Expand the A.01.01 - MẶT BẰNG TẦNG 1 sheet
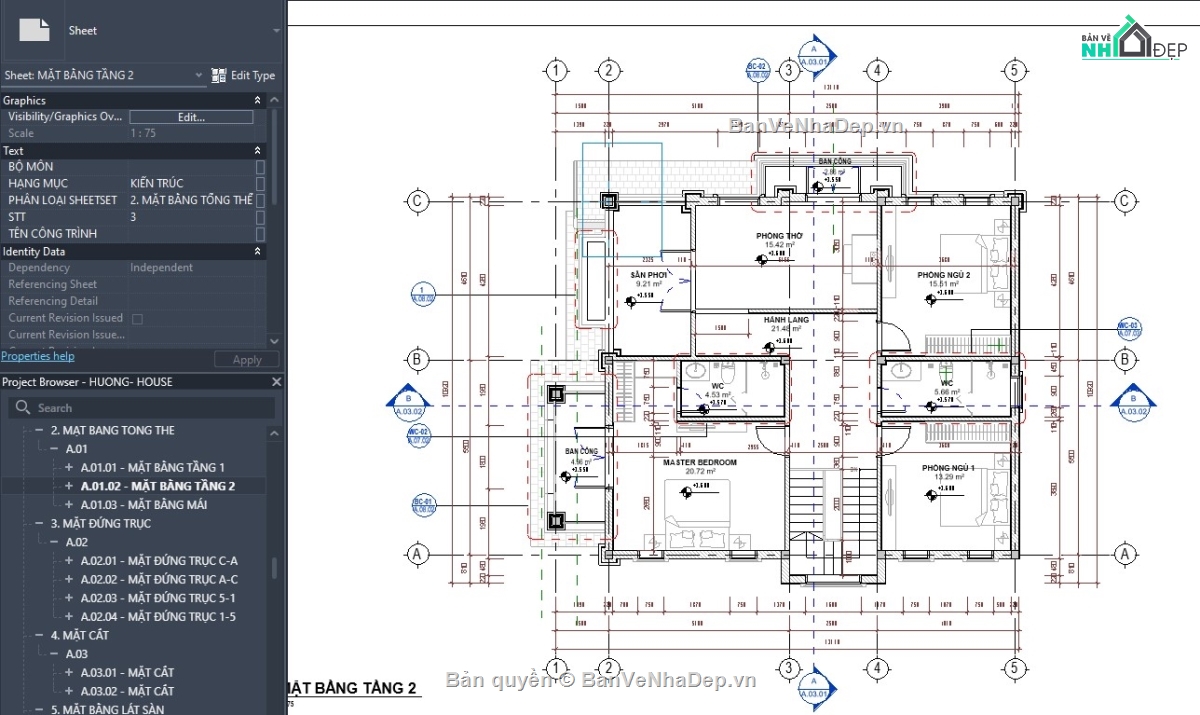The height and width of the screenshot is (715, 1200). click(70, 467)
